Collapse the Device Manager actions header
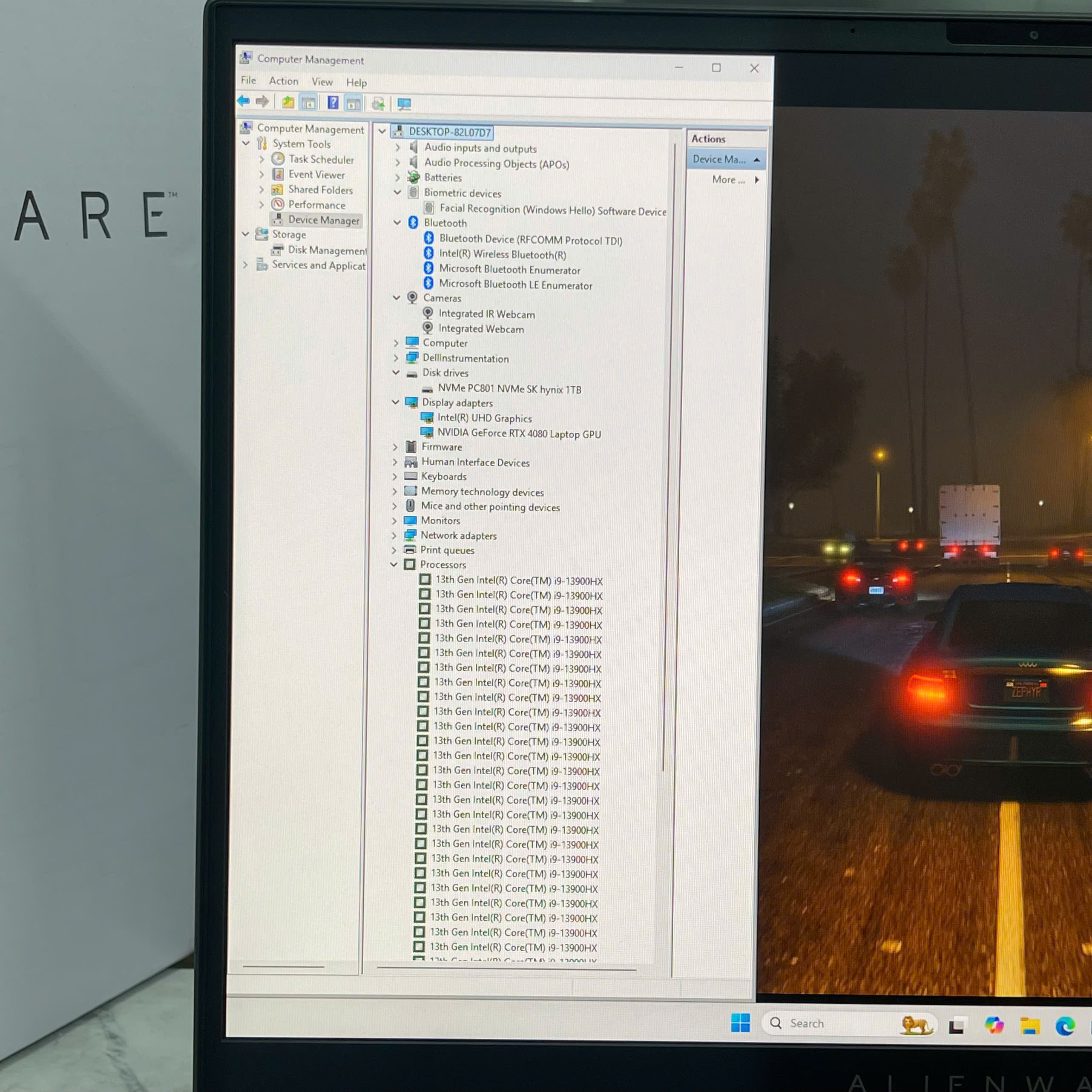This screenshot has height=1092, width=1092. pyautogui.click(x=757, y=160)
